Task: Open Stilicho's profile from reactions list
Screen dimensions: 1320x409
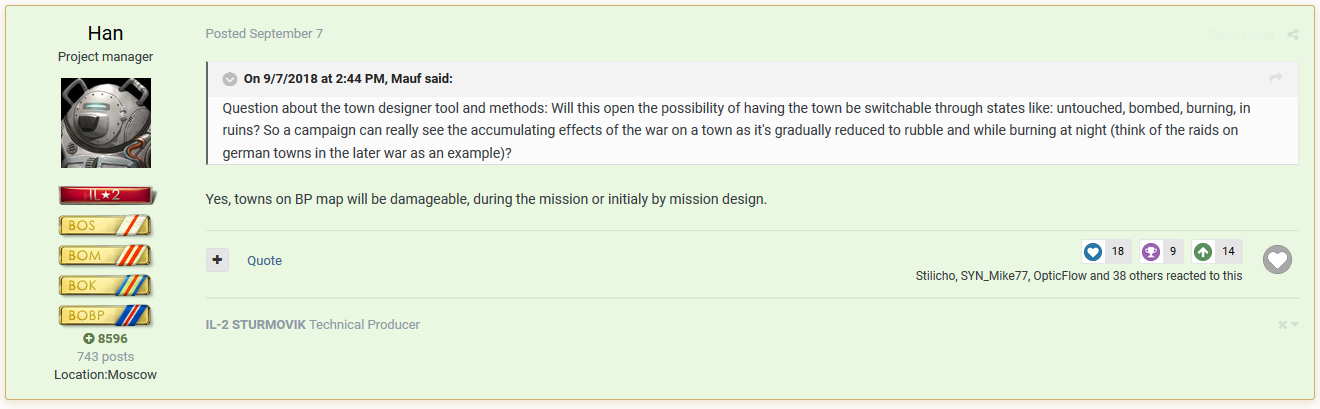Action: [x=935, y=276]
